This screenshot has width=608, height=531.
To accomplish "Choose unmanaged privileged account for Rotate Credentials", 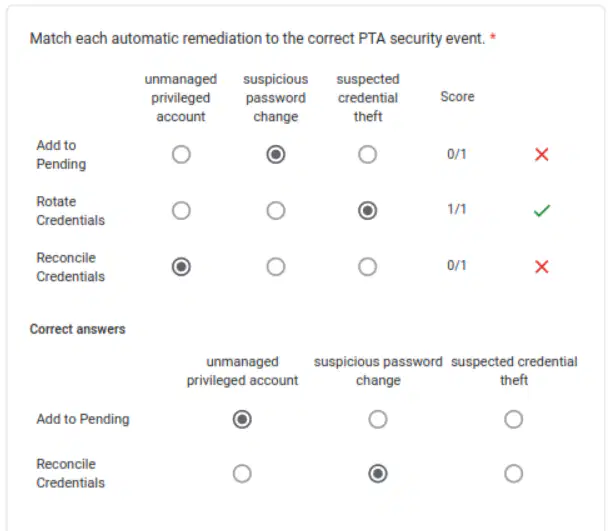I will pyautogui.click(x=181, y=211).
